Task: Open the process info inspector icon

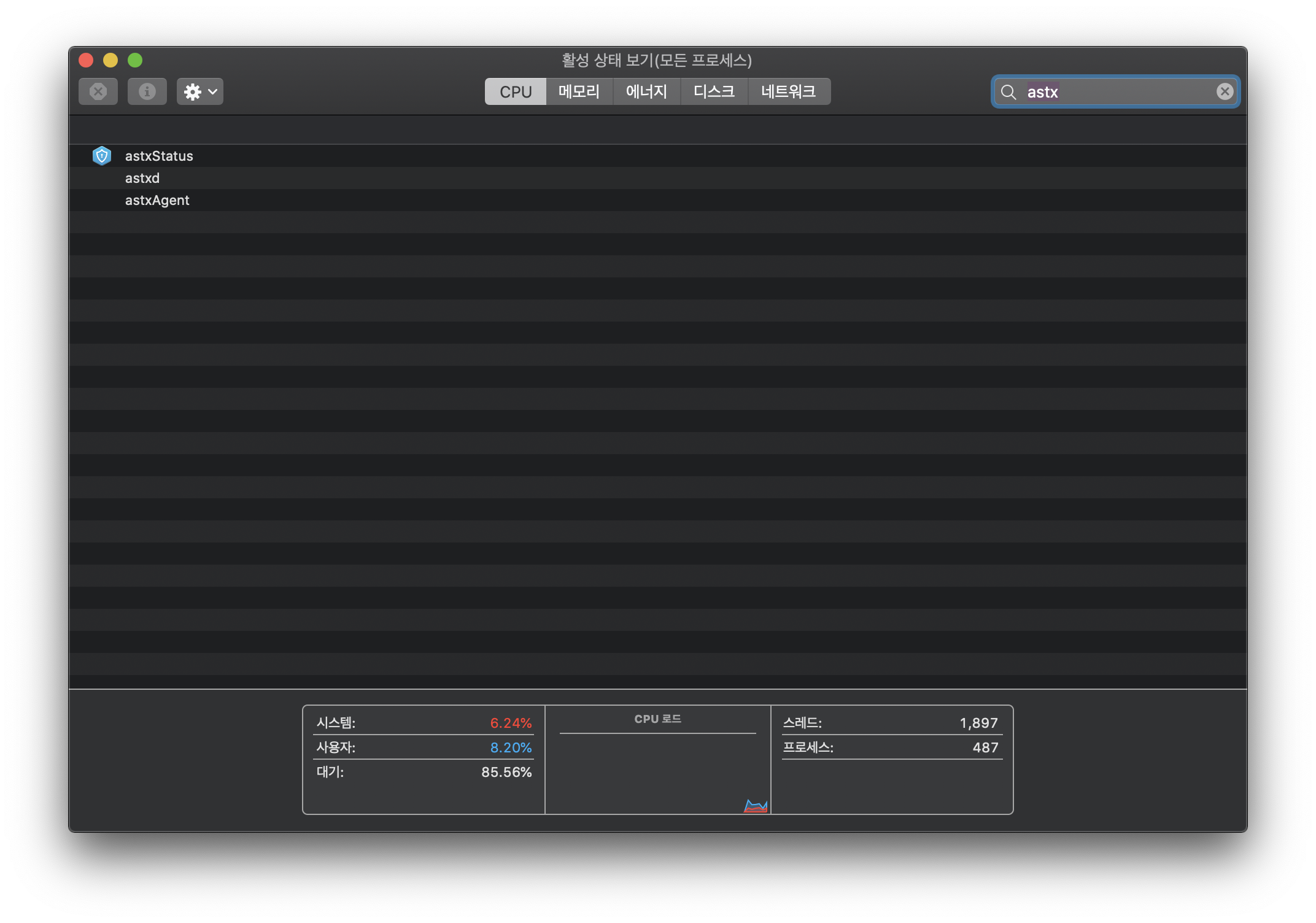Action: point(147,91)
